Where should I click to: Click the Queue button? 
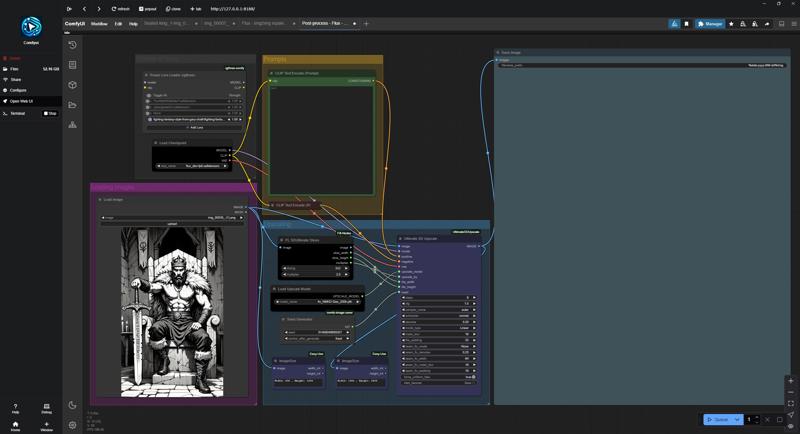[718, 419]
